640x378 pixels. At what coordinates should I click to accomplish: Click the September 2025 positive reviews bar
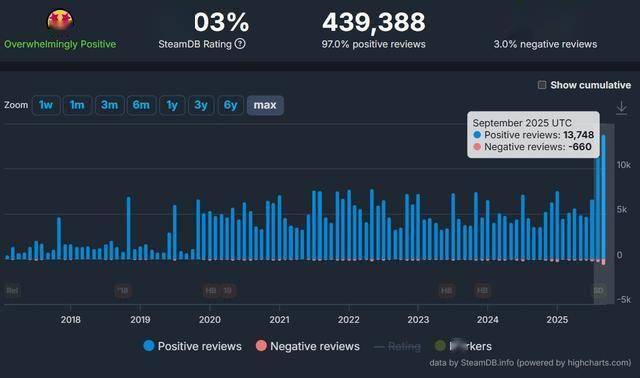(603, 197)
